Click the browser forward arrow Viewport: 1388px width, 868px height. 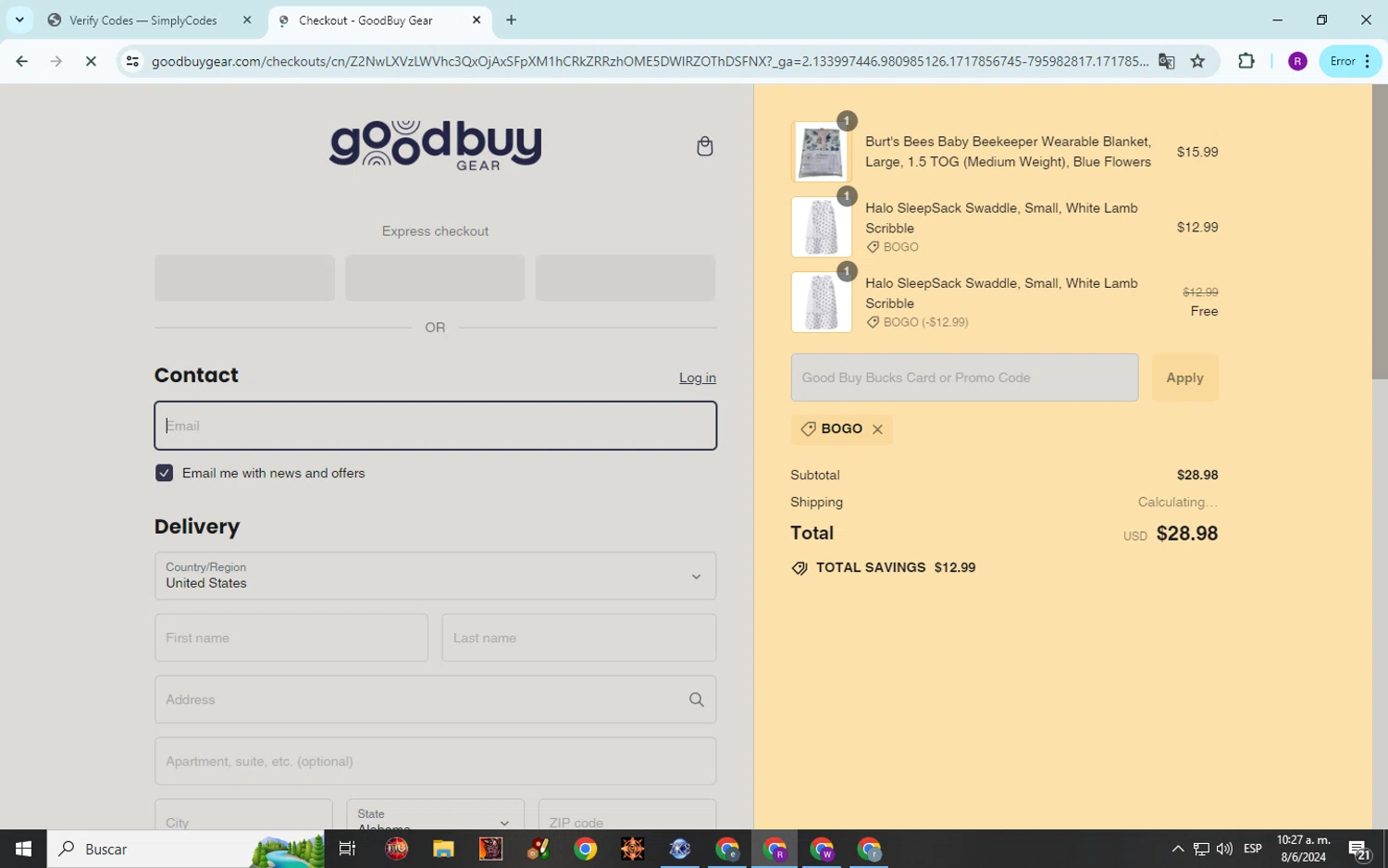coord(56,61)
